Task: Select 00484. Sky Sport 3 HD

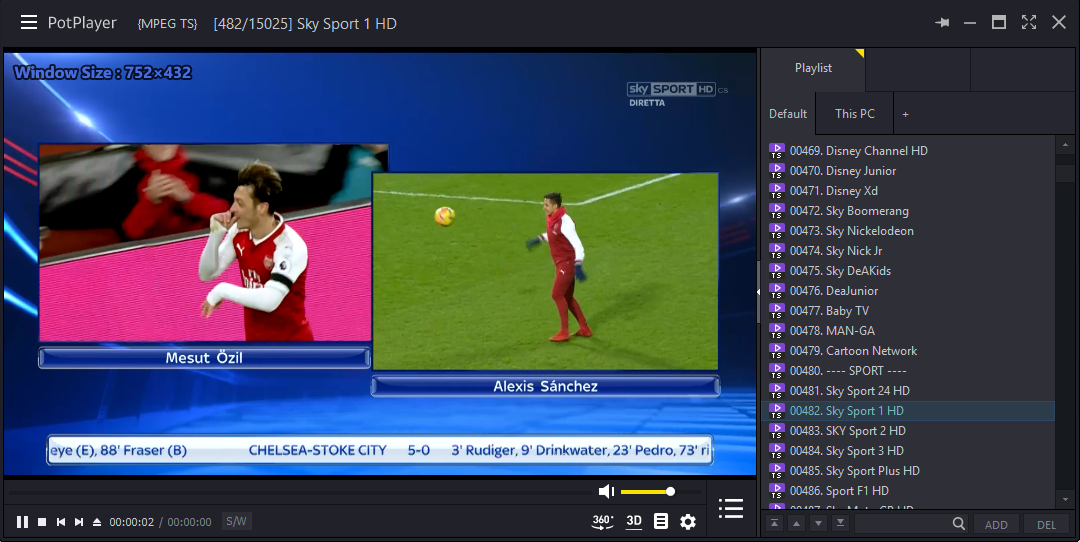Action: coord(909,450)
